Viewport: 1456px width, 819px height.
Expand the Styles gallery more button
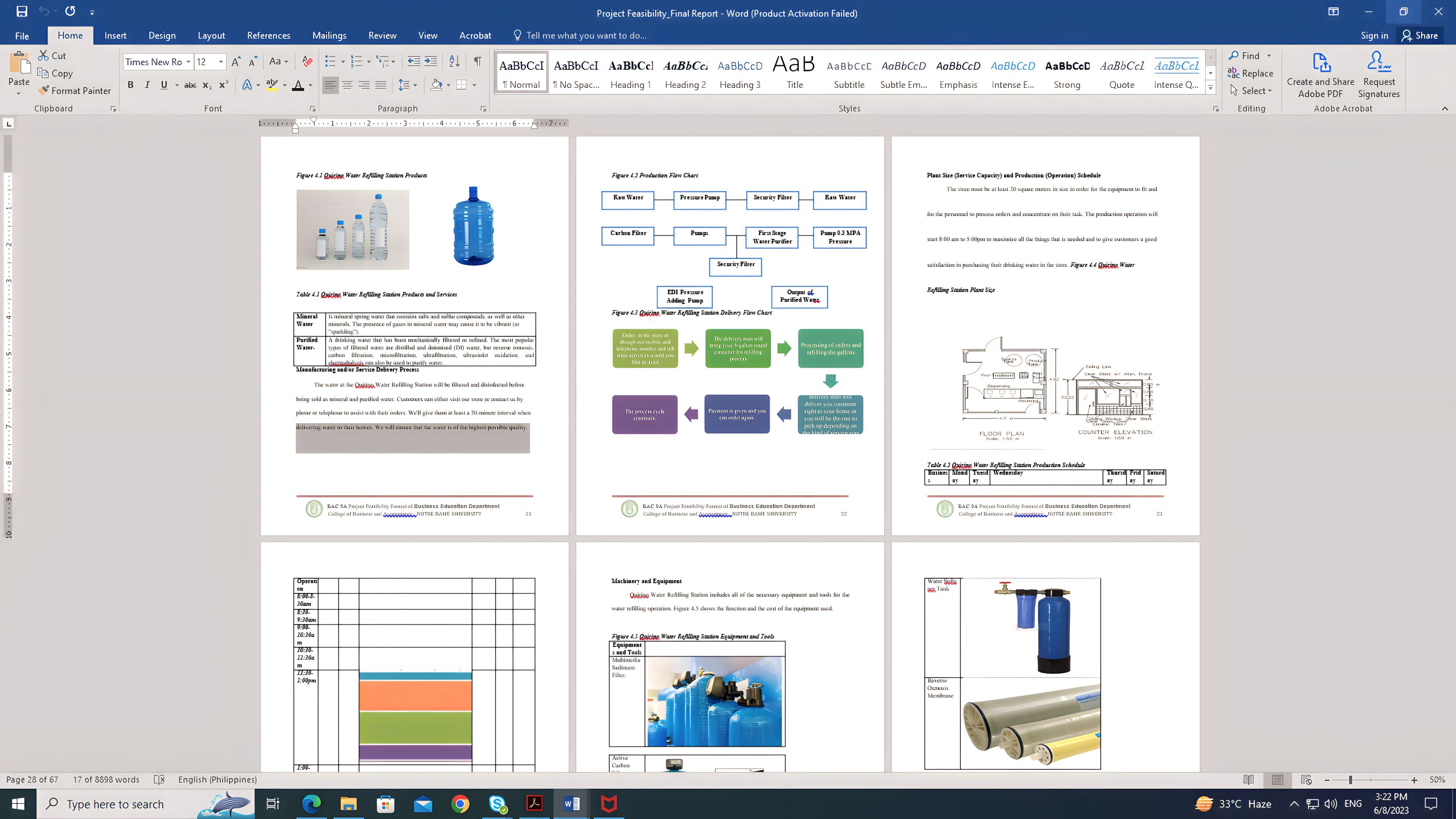[1211, 88]
